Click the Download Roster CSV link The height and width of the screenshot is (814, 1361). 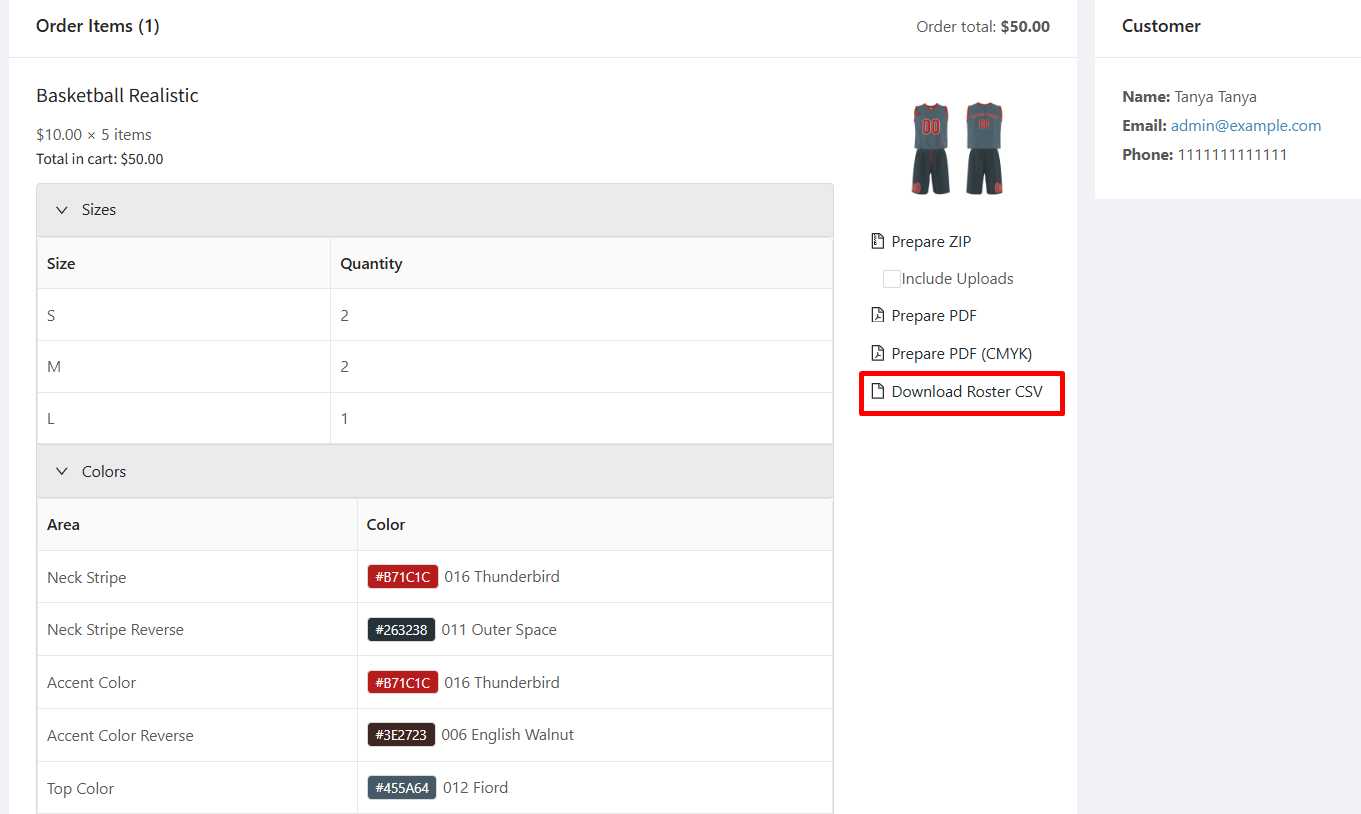pos(966,391)
